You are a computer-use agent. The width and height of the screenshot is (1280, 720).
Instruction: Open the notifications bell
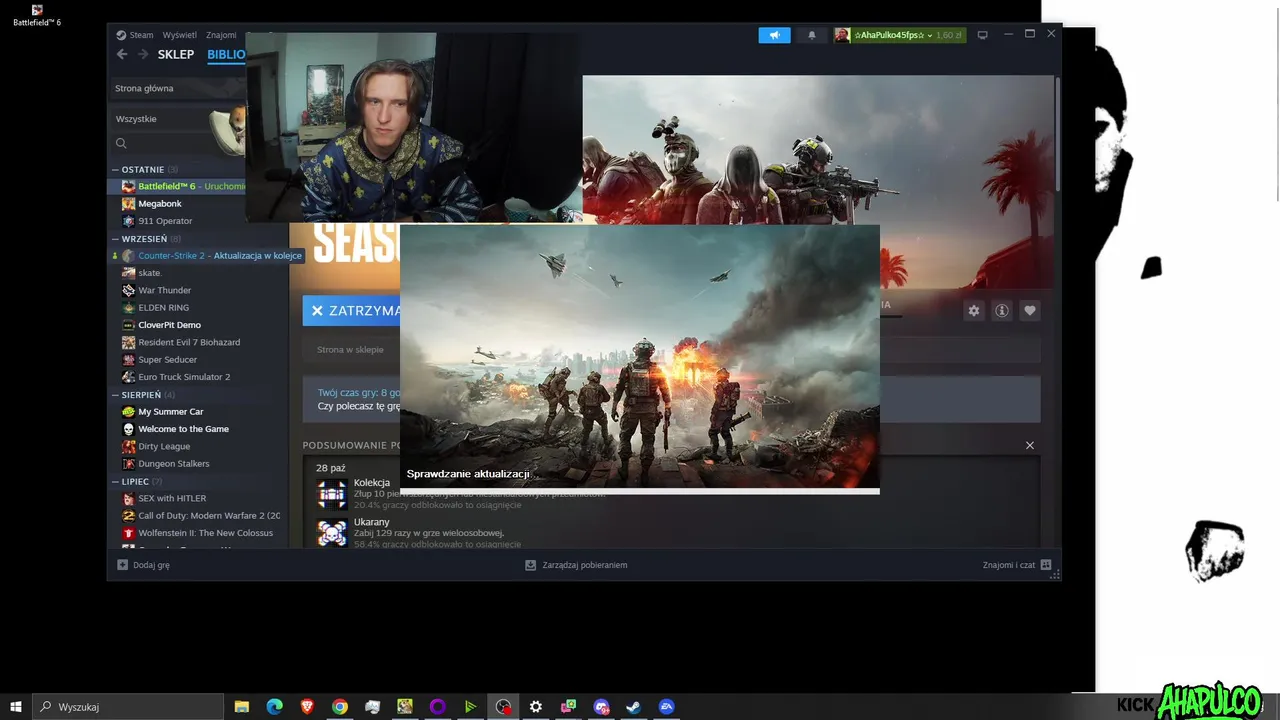812,35
